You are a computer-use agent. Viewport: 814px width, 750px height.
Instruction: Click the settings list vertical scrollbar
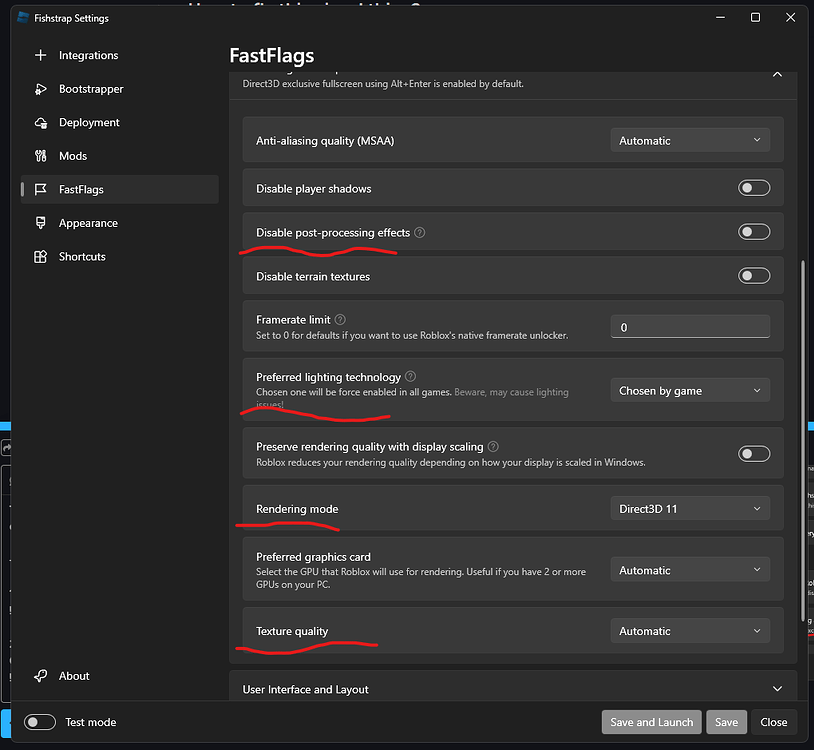click(803, 440)
